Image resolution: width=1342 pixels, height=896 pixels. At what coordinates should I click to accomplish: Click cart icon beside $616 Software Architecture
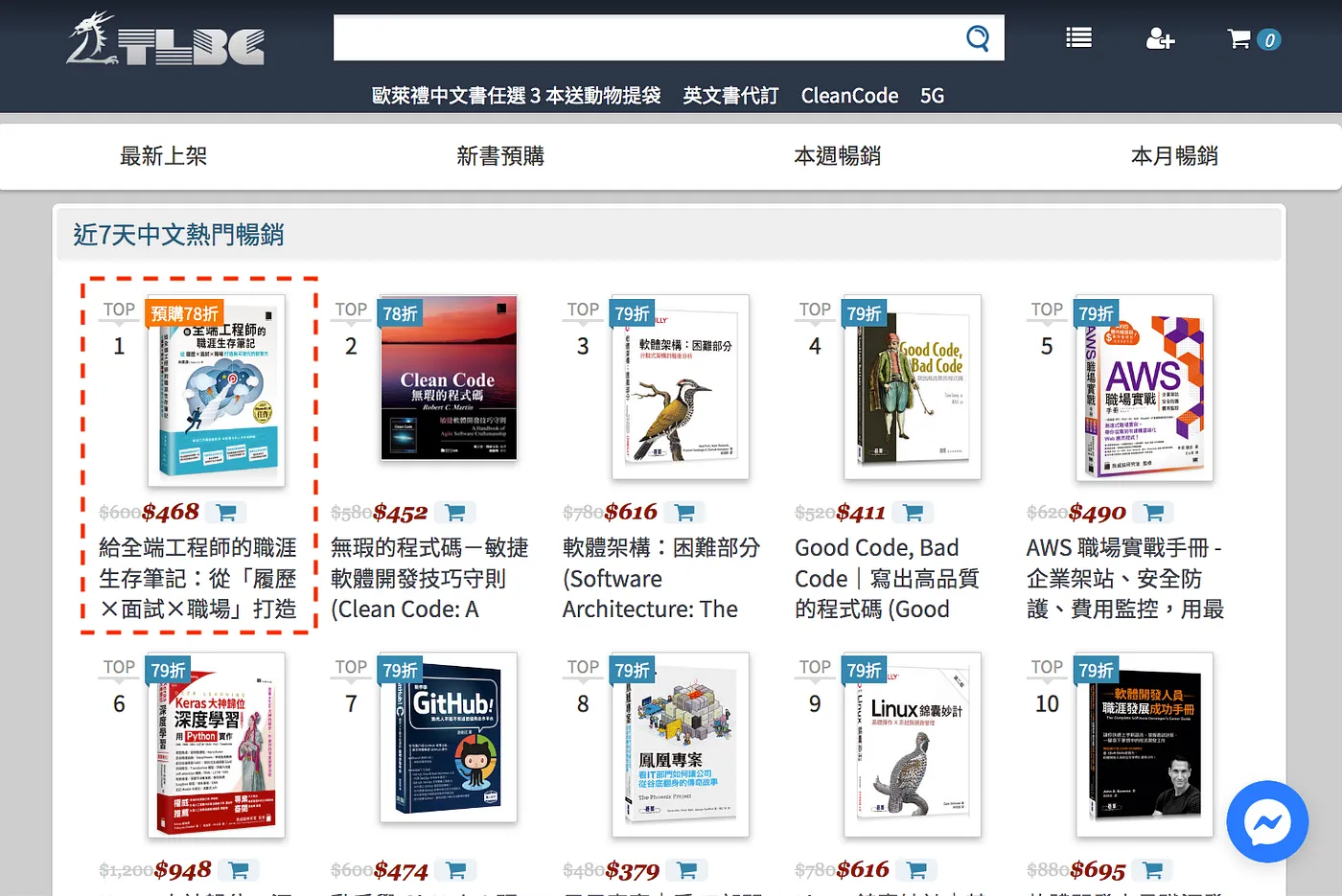(x=685, y=513)
